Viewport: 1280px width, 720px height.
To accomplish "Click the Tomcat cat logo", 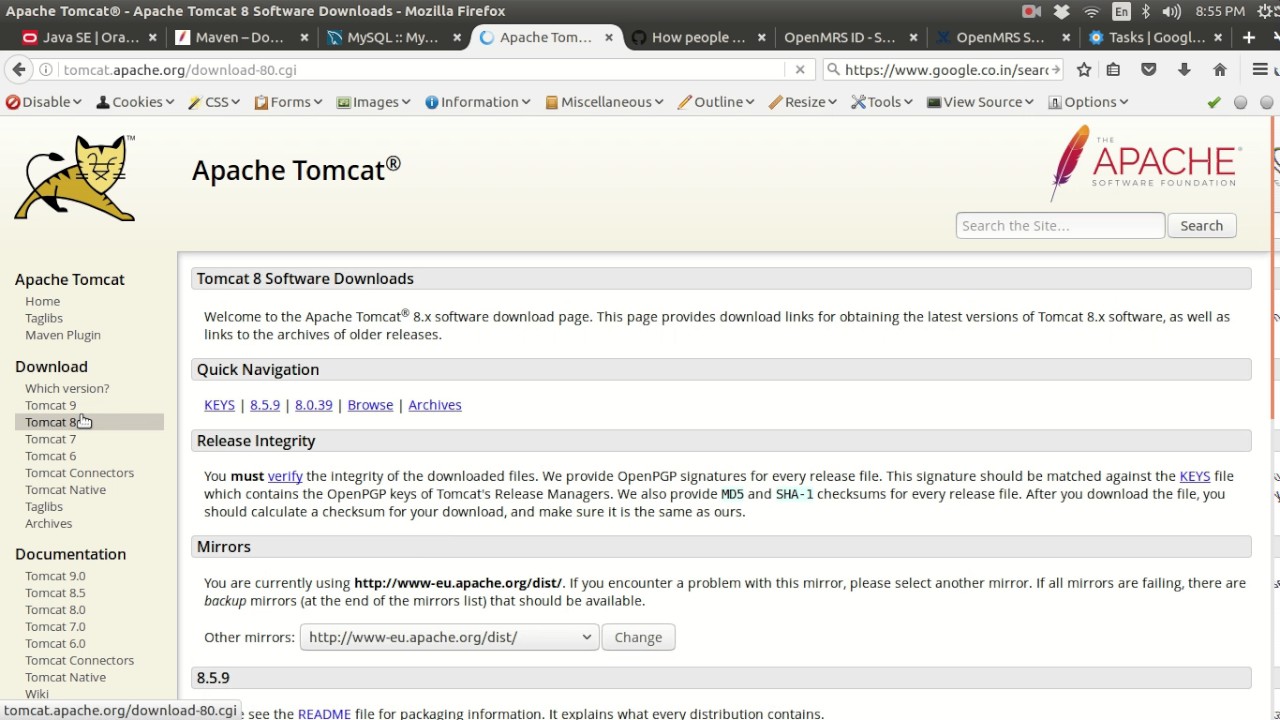I will point(75,178).
